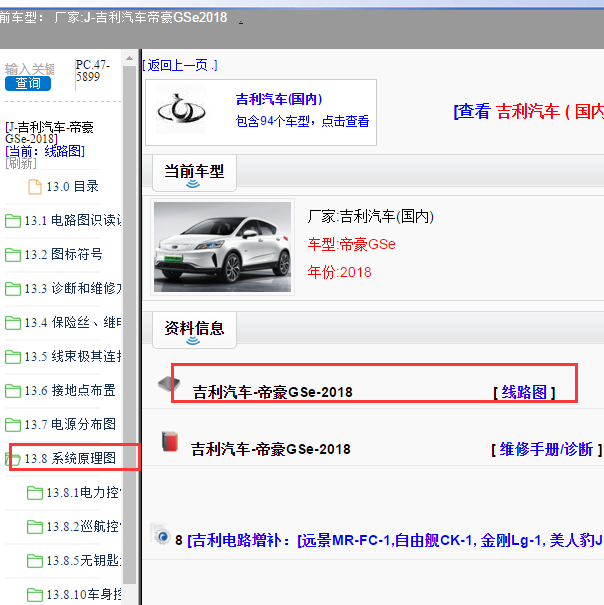Open the 维修手册/诊断 link

[546, 450]
